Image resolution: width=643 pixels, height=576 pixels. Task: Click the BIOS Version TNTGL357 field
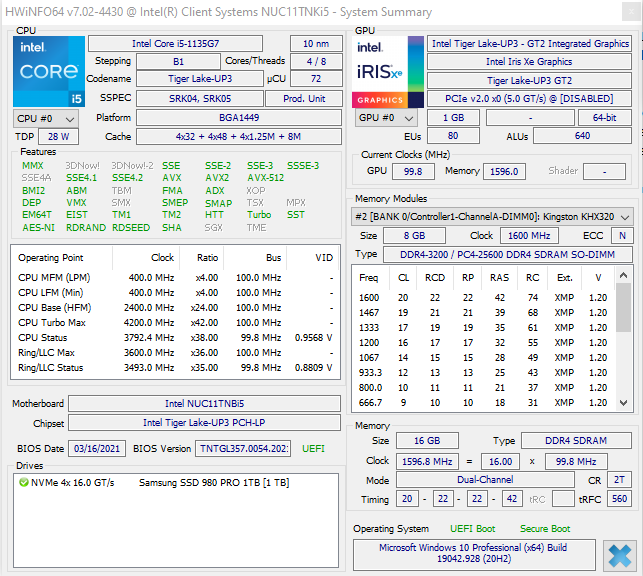(243, 449)
